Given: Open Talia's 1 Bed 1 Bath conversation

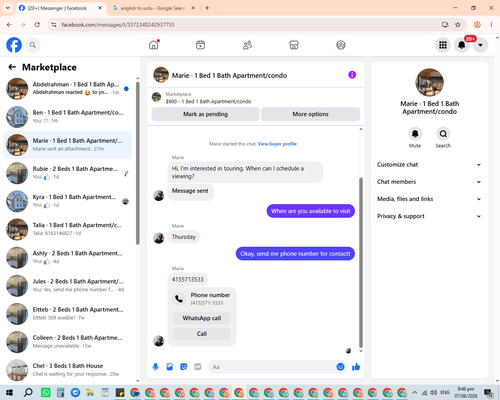Looking at the screenshot, I should (x=67, y=229).
